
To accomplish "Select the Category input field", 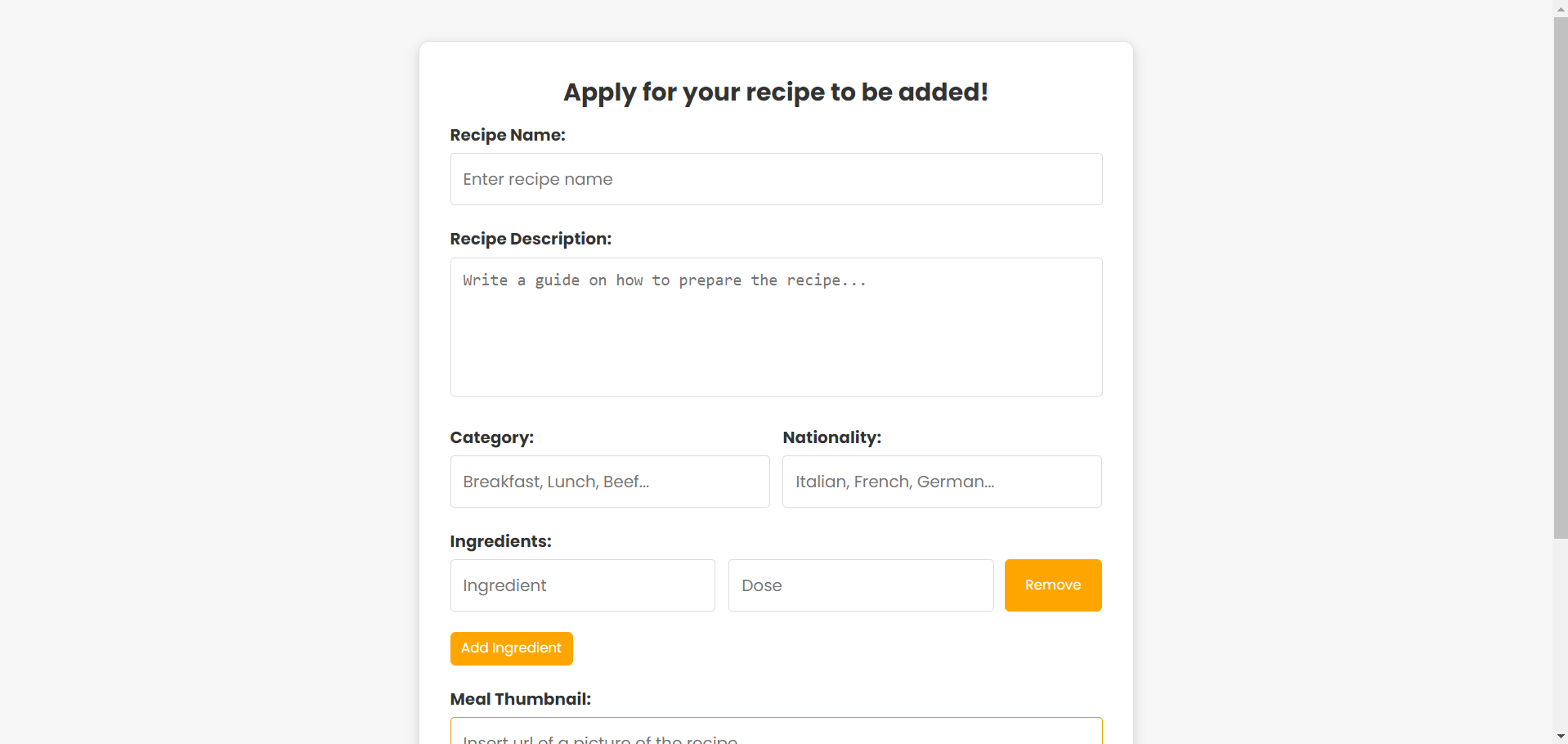I will 609,482.
